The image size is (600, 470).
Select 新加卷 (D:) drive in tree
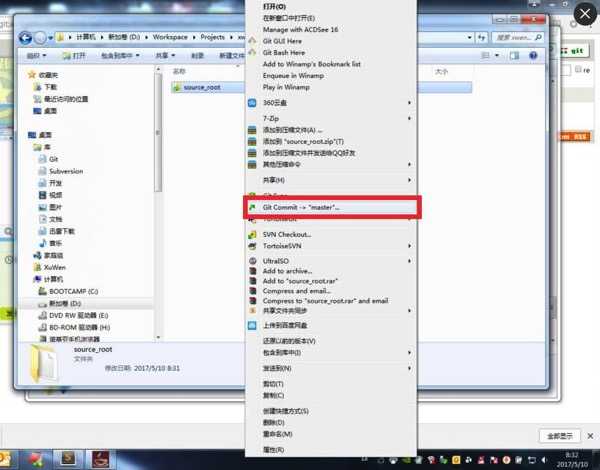pos(65,304)
